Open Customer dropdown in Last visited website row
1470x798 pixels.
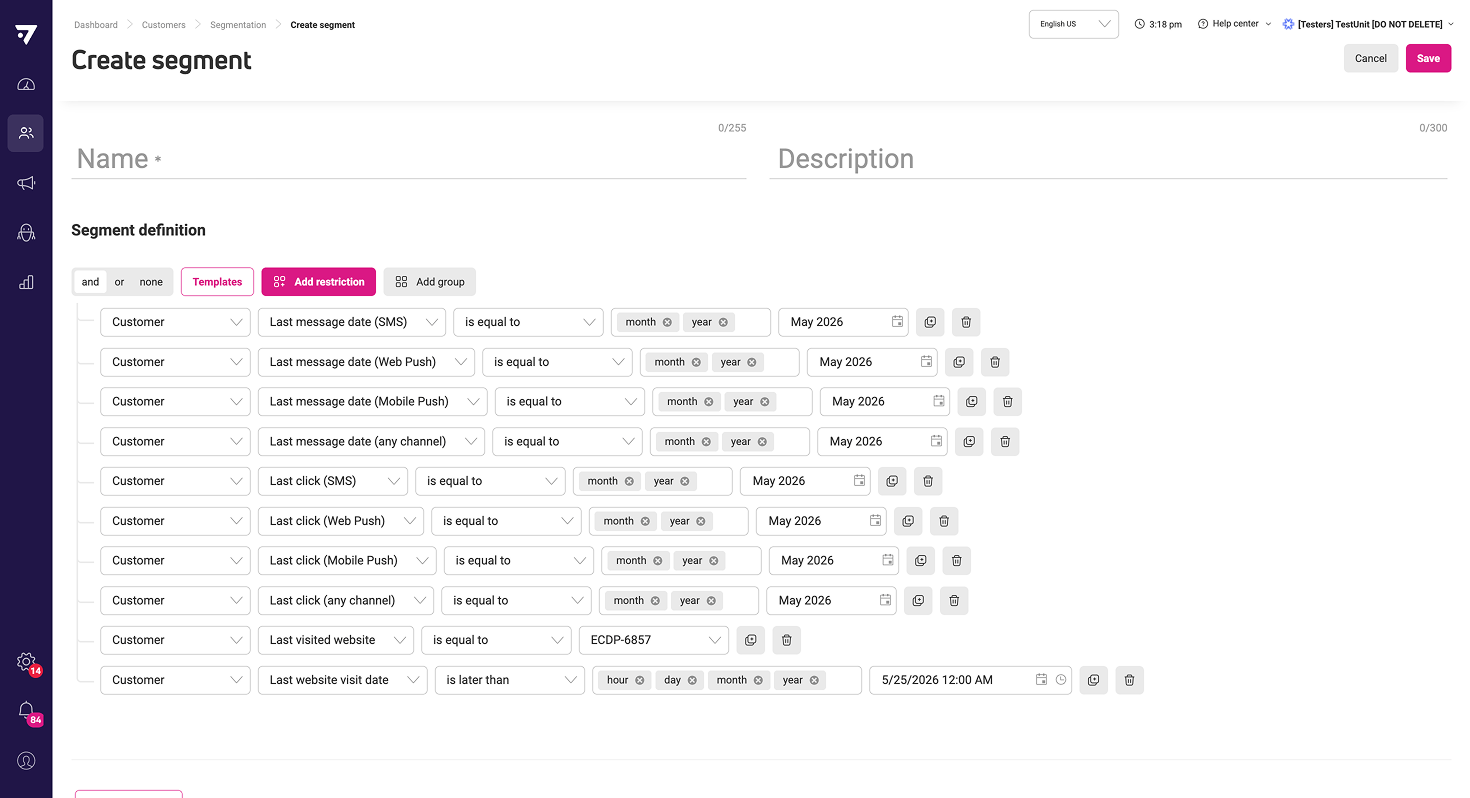point(175,640)
